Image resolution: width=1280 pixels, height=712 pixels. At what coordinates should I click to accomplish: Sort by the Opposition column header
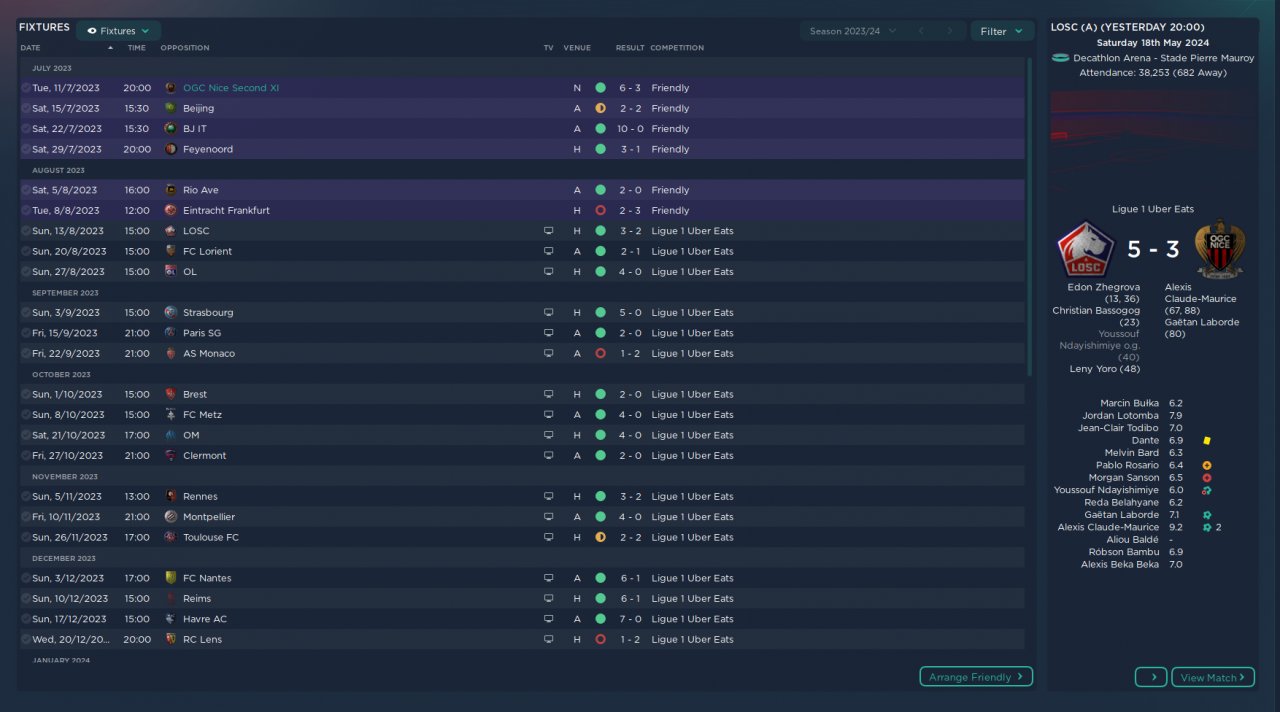tap(185, 48)
